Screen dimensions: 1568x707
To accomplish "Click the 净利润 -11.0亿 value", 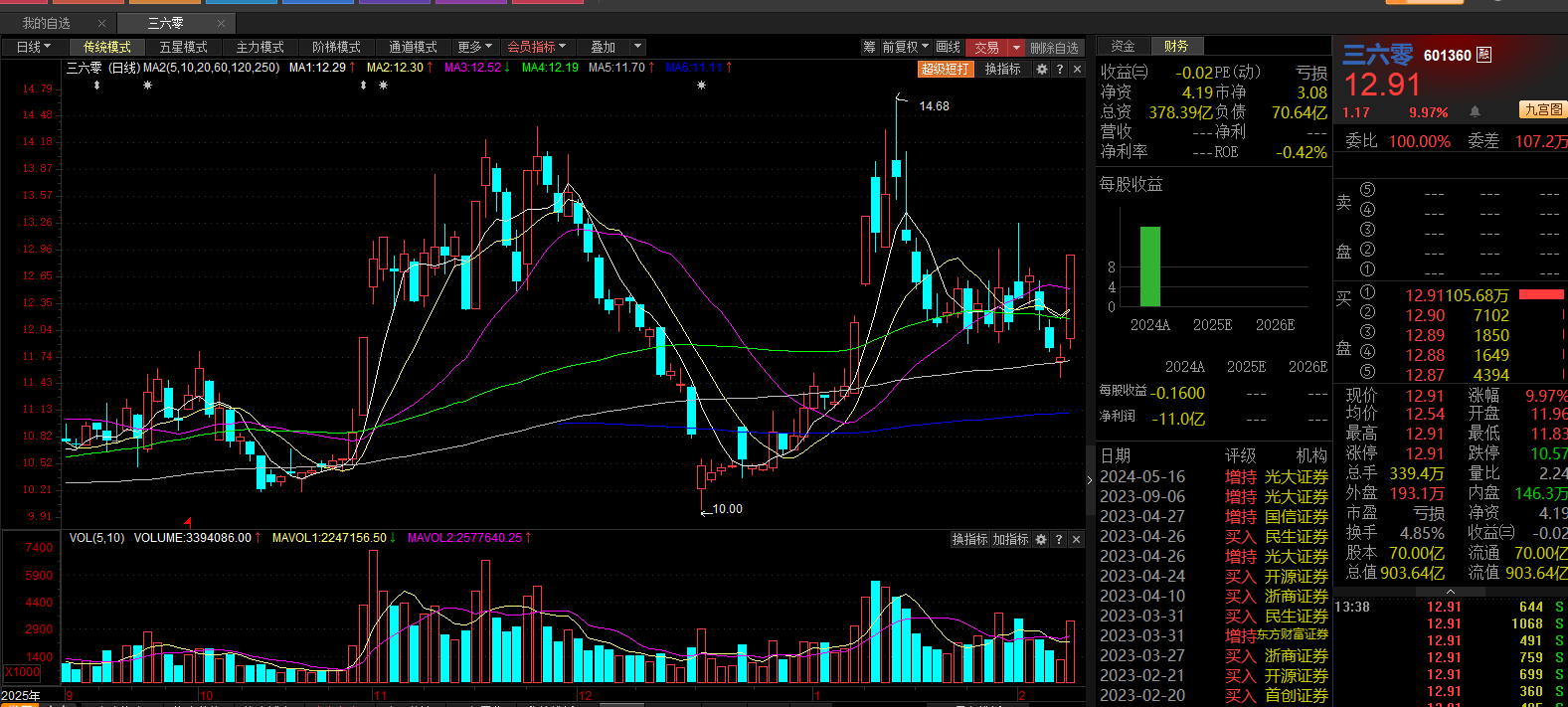I will [x=1178, y=419].
